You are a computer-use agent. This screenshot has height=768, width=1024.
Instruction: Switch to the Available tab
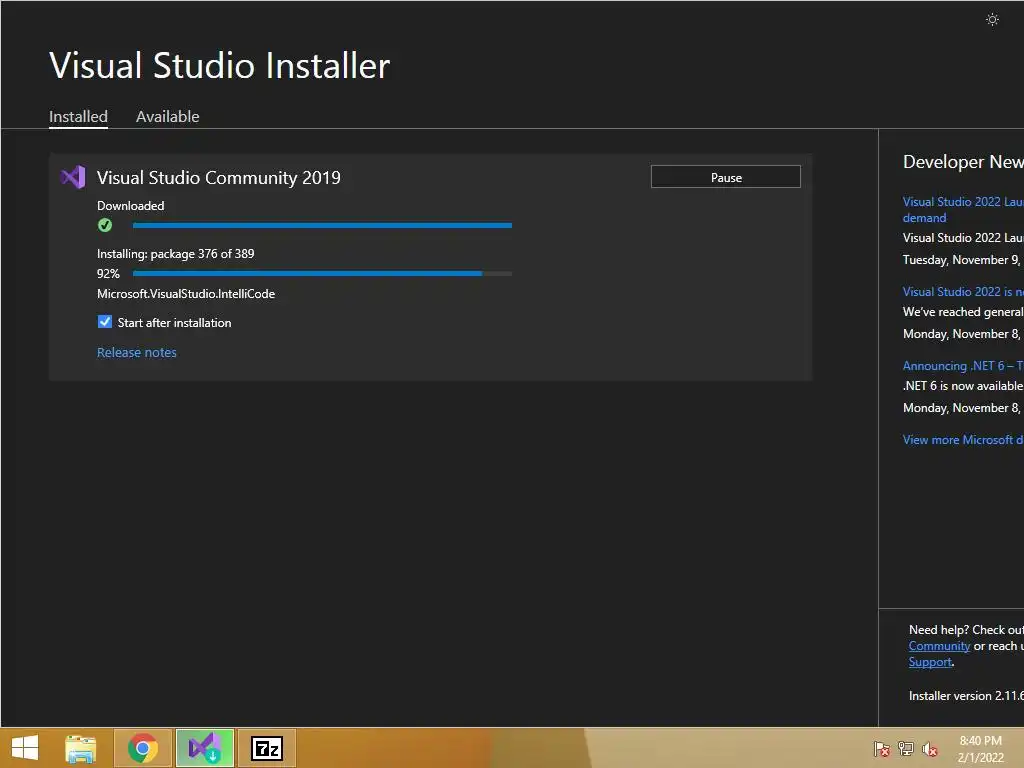click(168, 116)
